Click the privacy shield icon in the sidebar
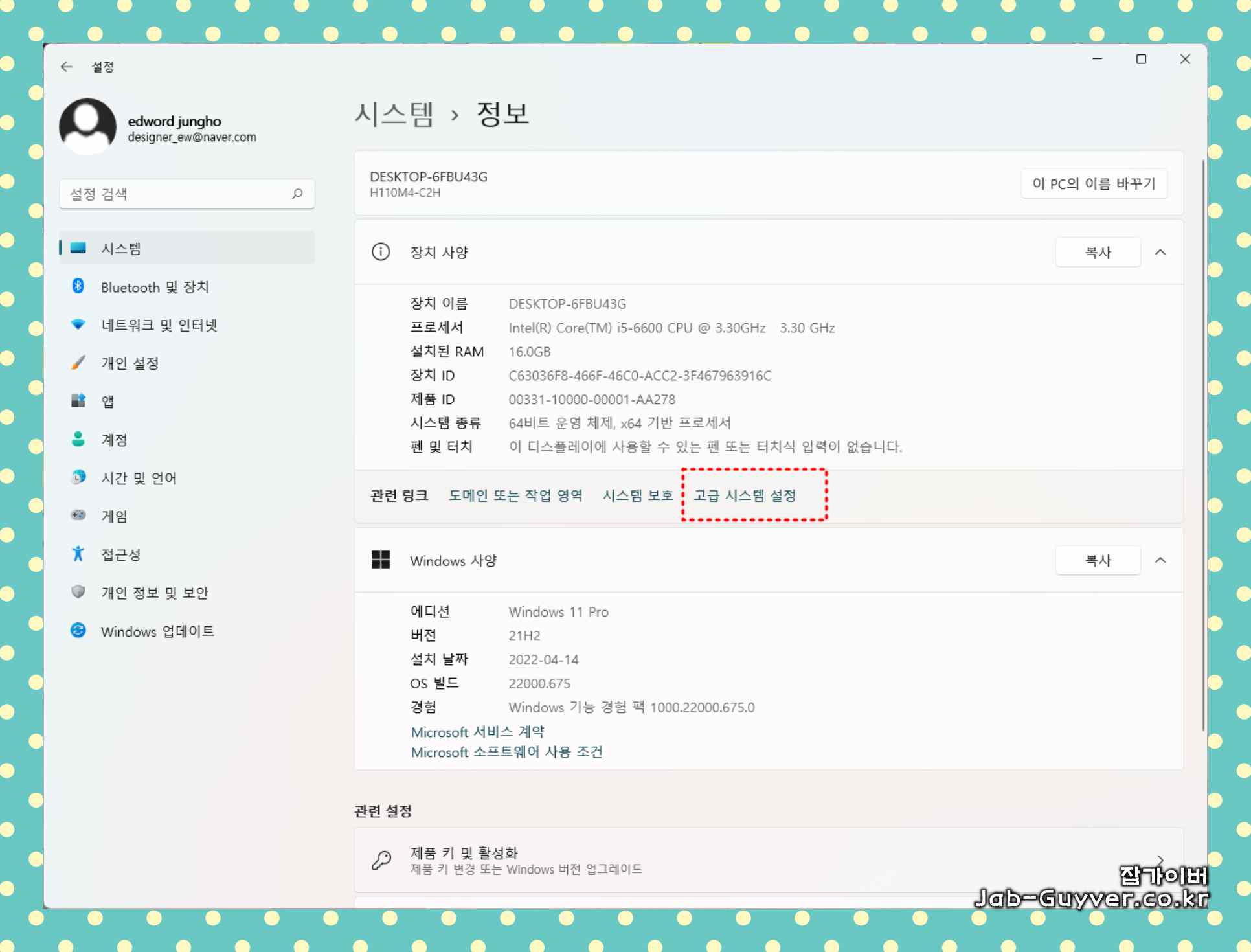 [78, 592]
